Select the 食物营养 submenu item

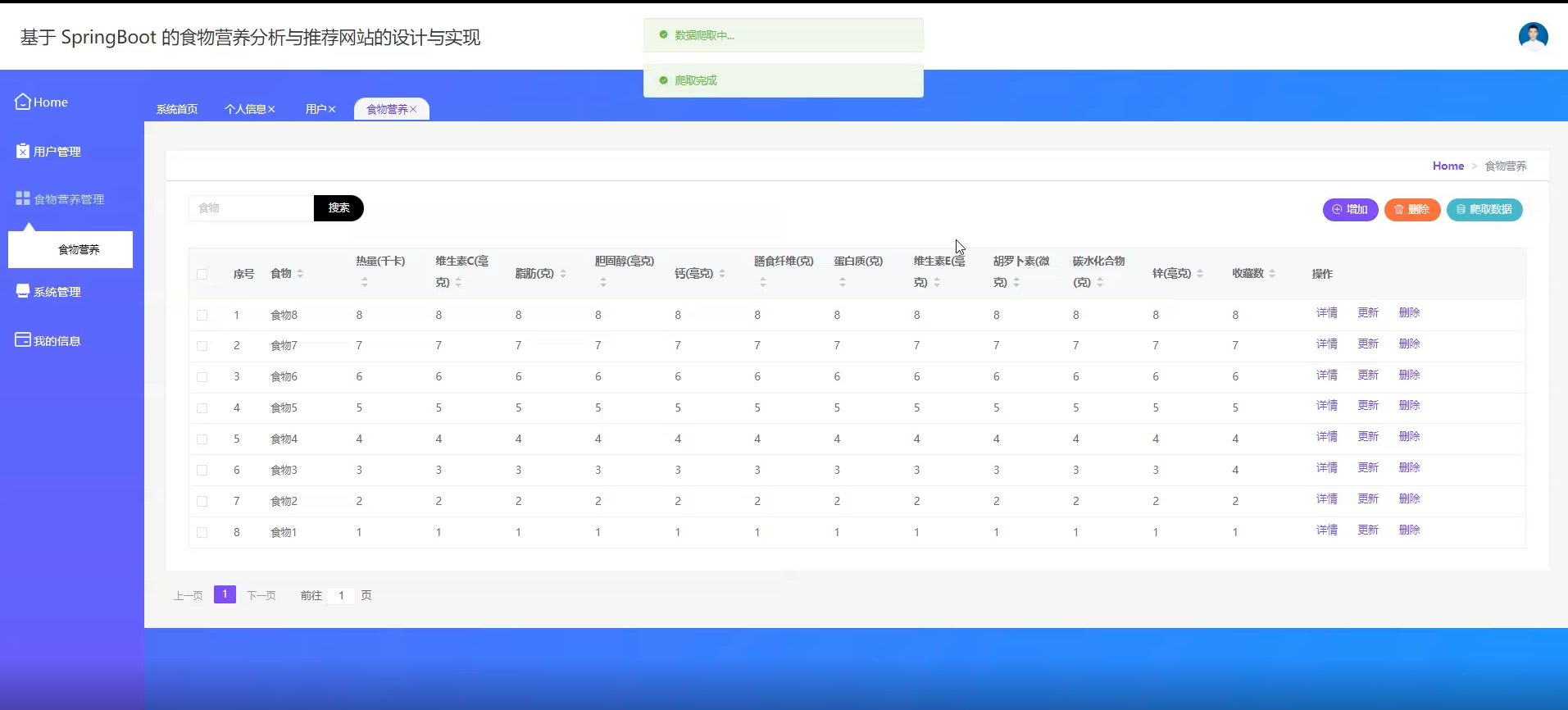70,249
